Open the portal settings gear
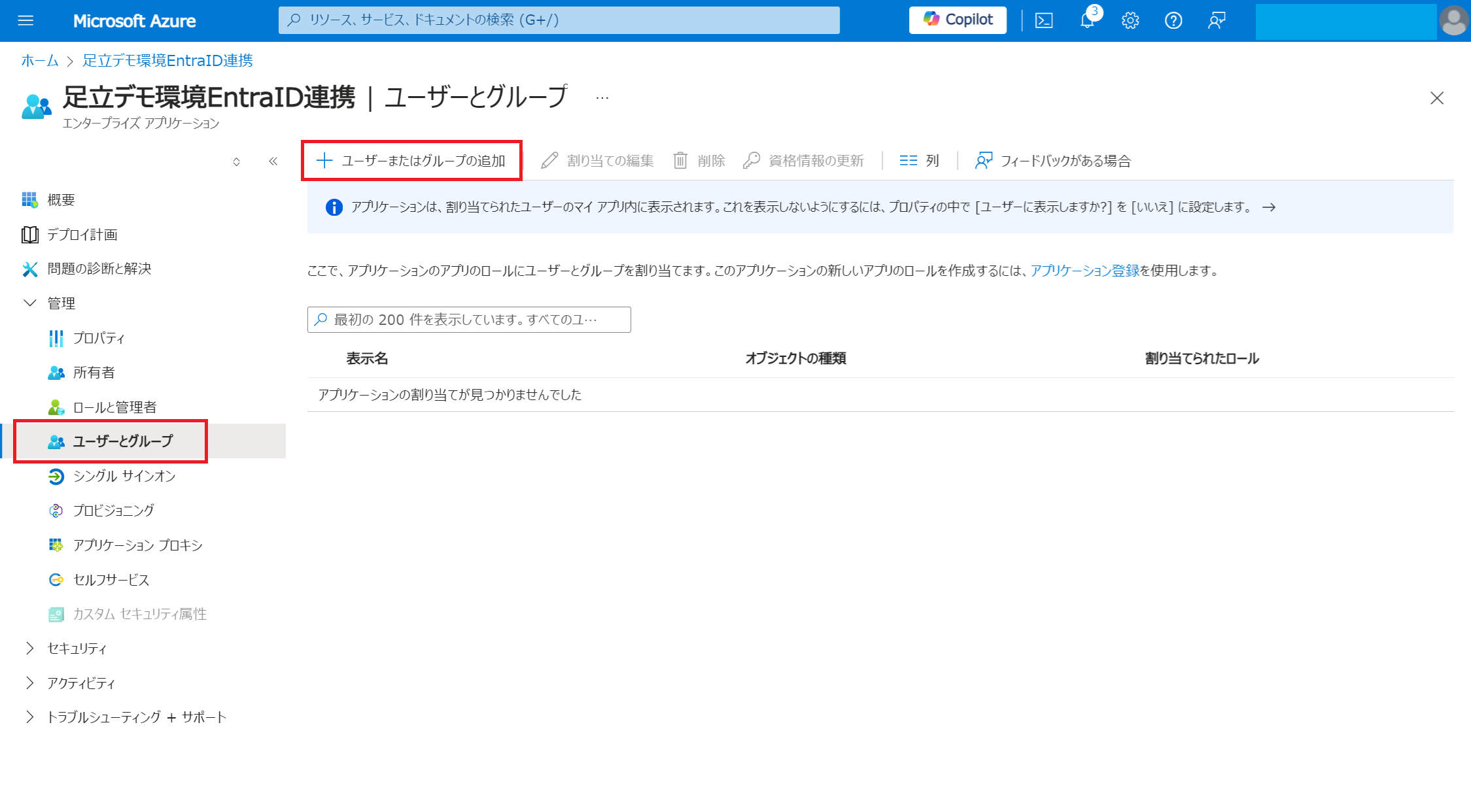1471x812 pixels. pos(1130,20)
